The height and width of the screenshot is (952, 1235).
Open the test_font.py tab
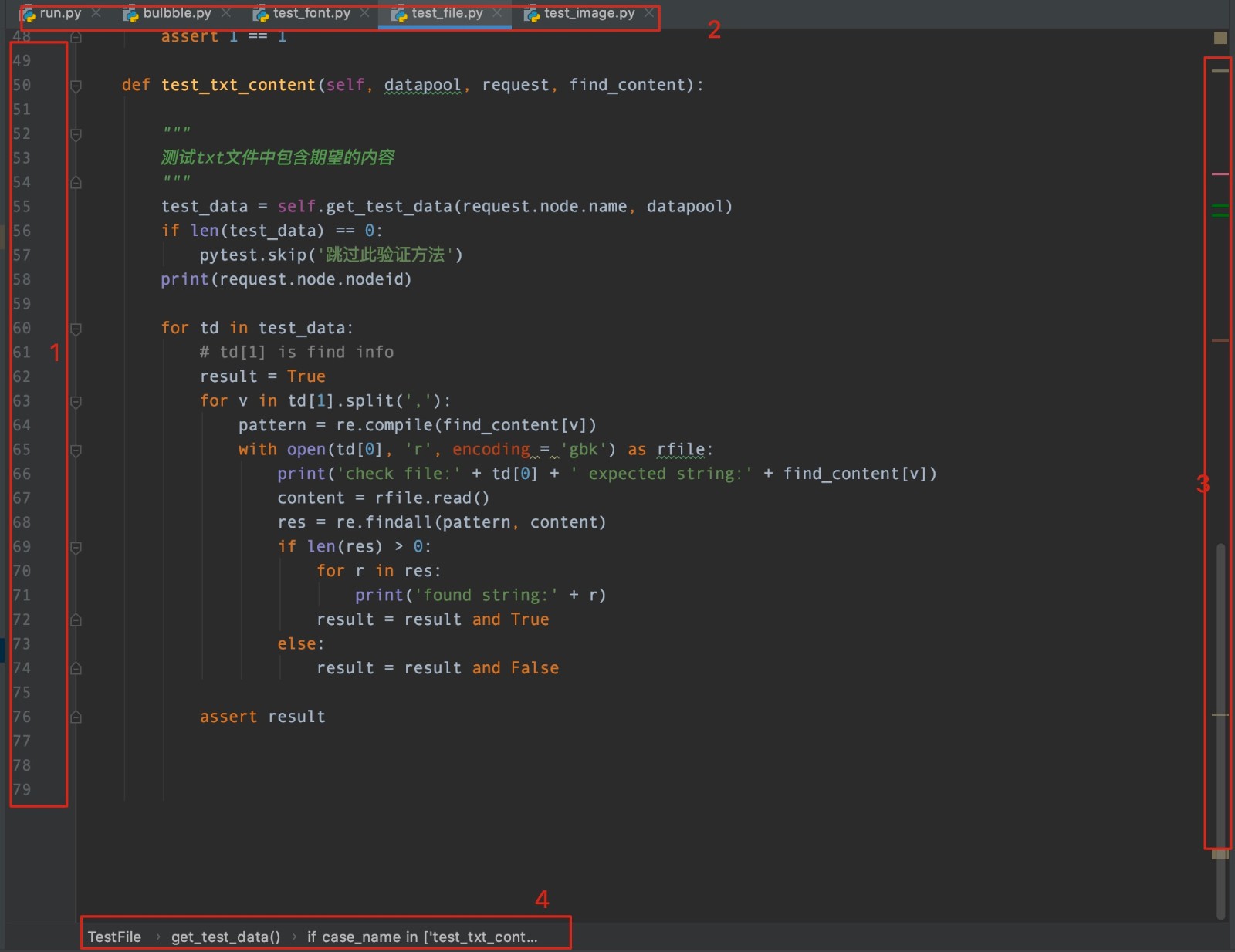tap(311, 13)
